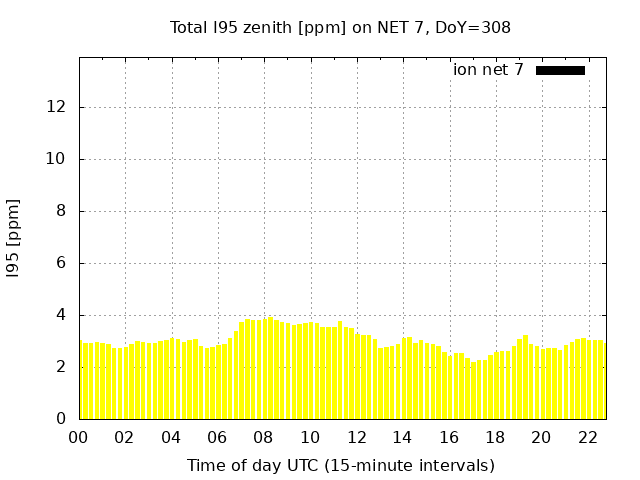
Task: Select the 8 tick label on the y-axis
Action: click(62, 211)
